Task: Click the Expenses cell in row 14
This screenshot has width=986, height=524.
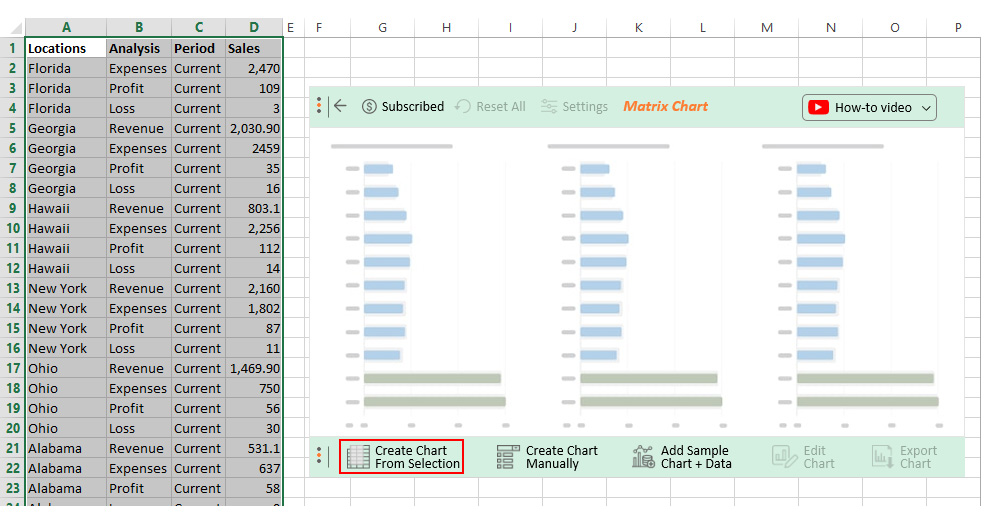Action: pos(139,308)
